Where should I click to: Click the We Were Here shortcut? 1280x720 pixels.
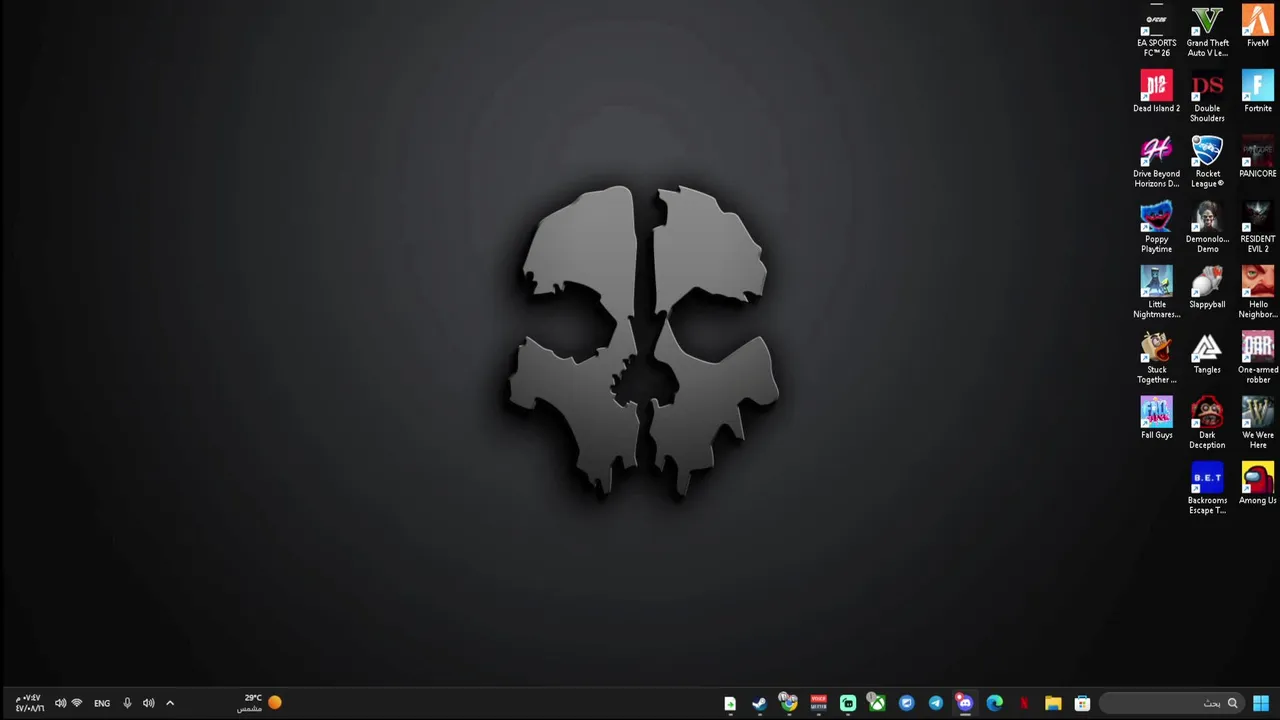[1258, 423]
